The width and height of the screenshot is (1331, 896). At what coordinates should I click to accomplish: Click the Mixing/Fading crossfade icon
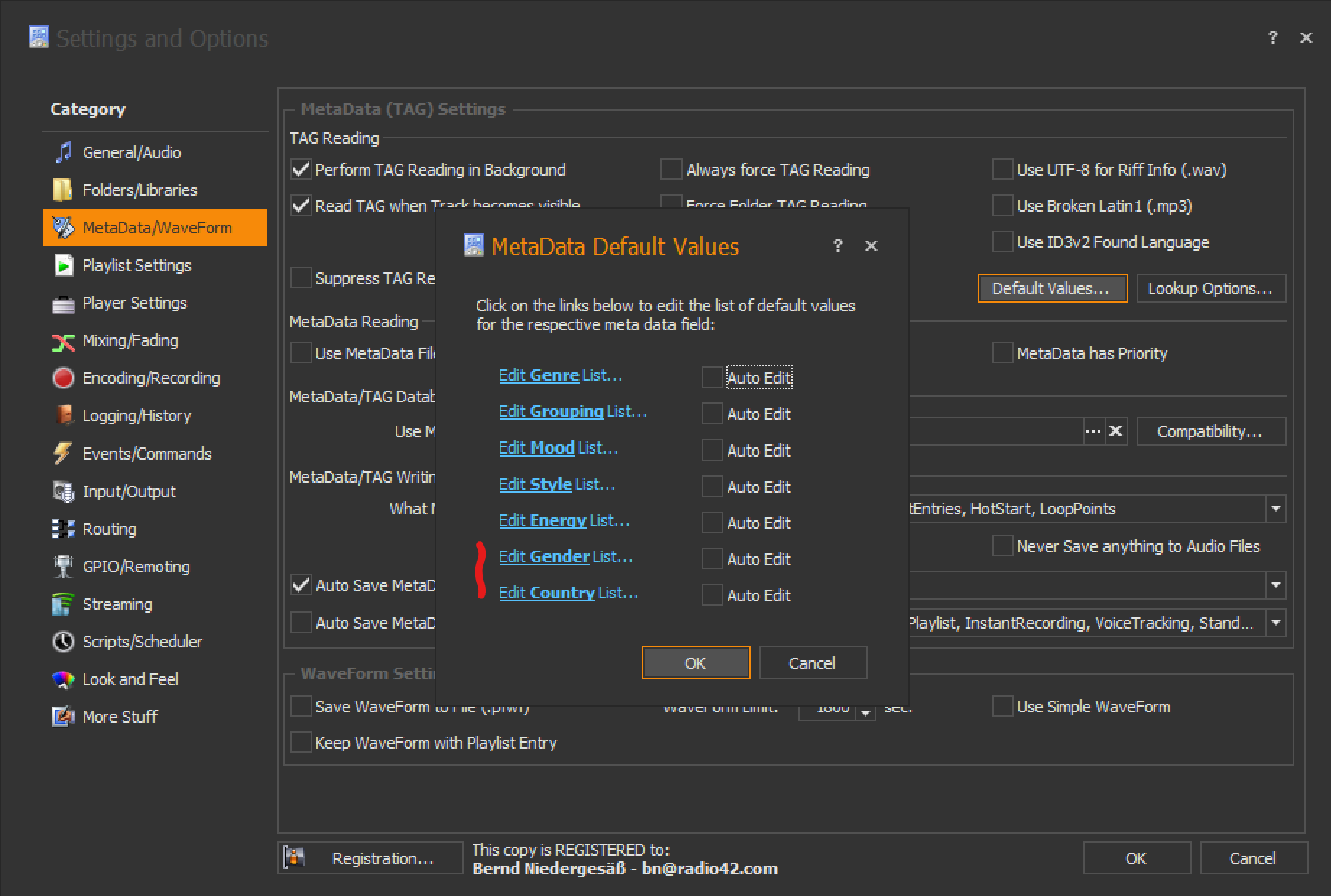click(64, 341)
